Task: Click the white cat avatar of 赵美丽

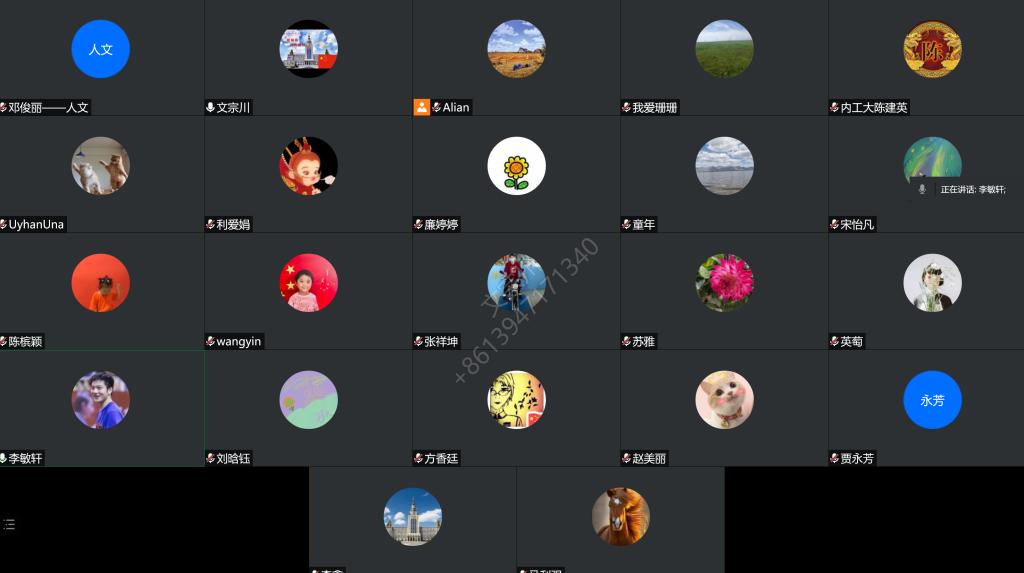Action: (724, 400)
